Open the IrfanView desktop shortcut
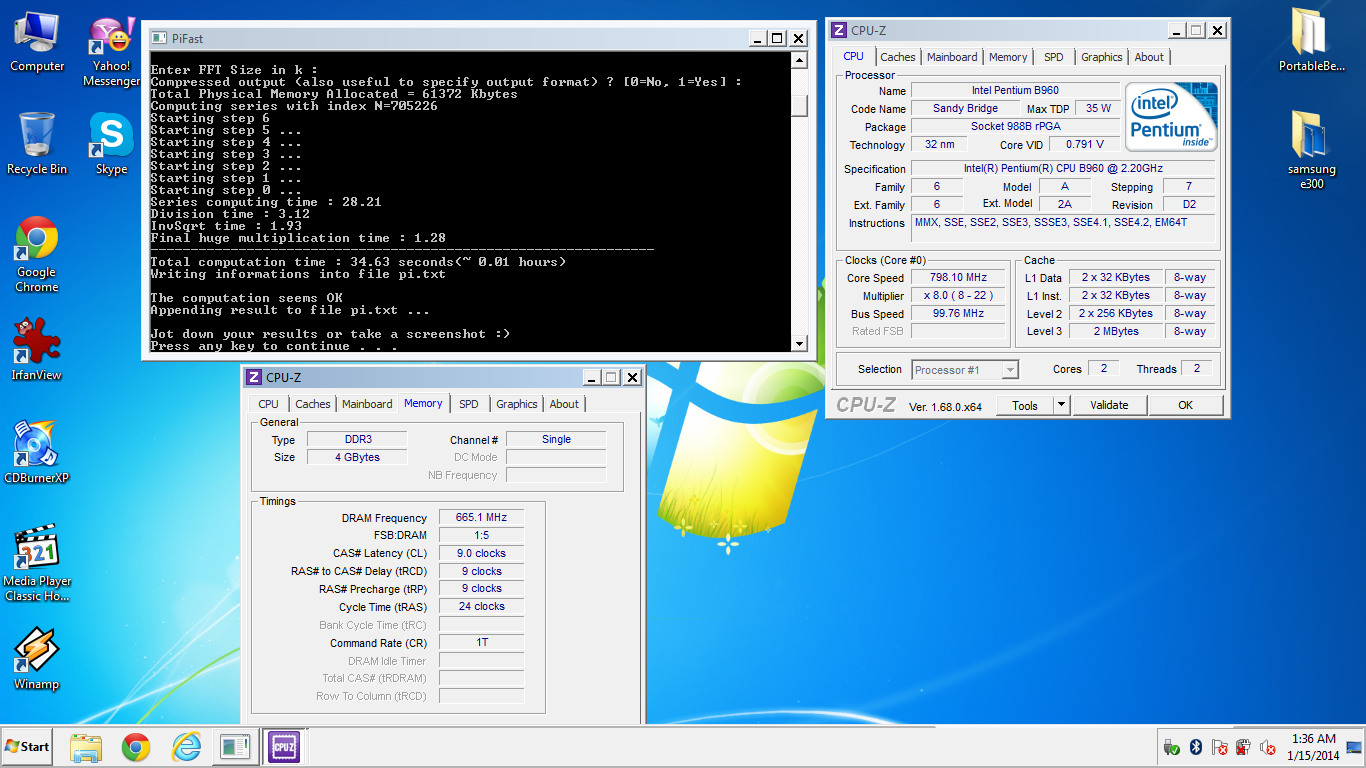 pyautogui.click(x=37, y=350)
